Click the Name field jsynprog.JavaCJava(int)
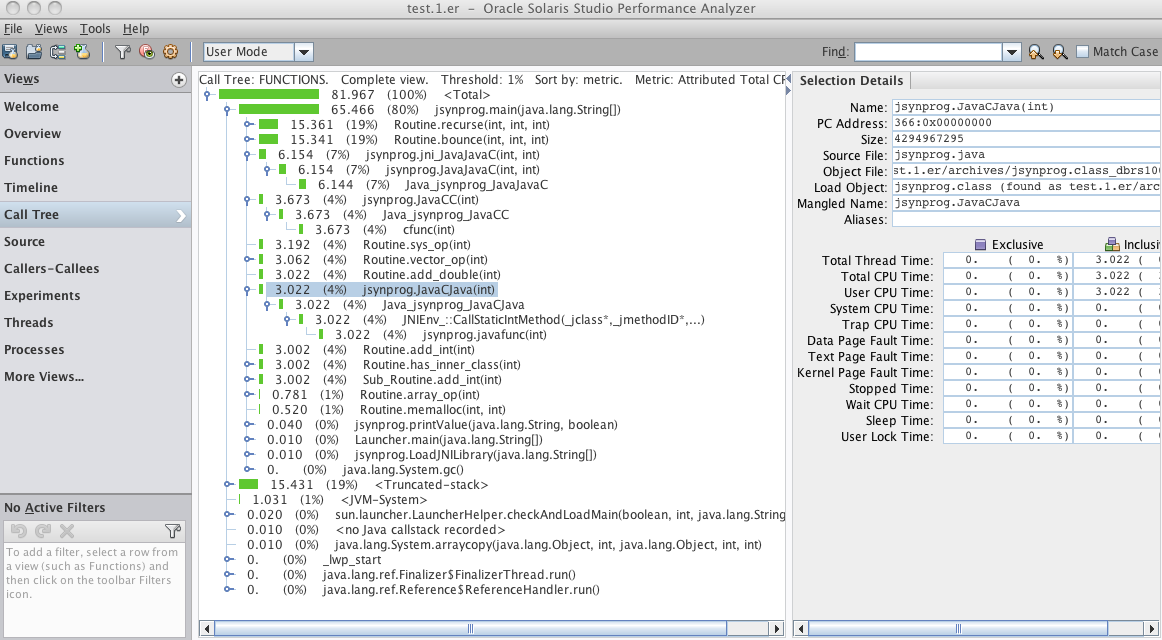 1026,107
